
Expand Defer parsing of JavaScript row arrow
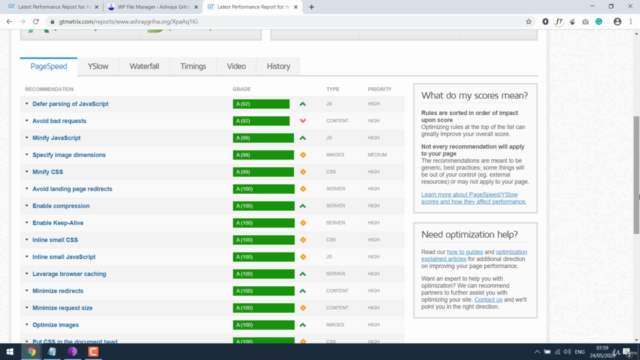[27, 104]
